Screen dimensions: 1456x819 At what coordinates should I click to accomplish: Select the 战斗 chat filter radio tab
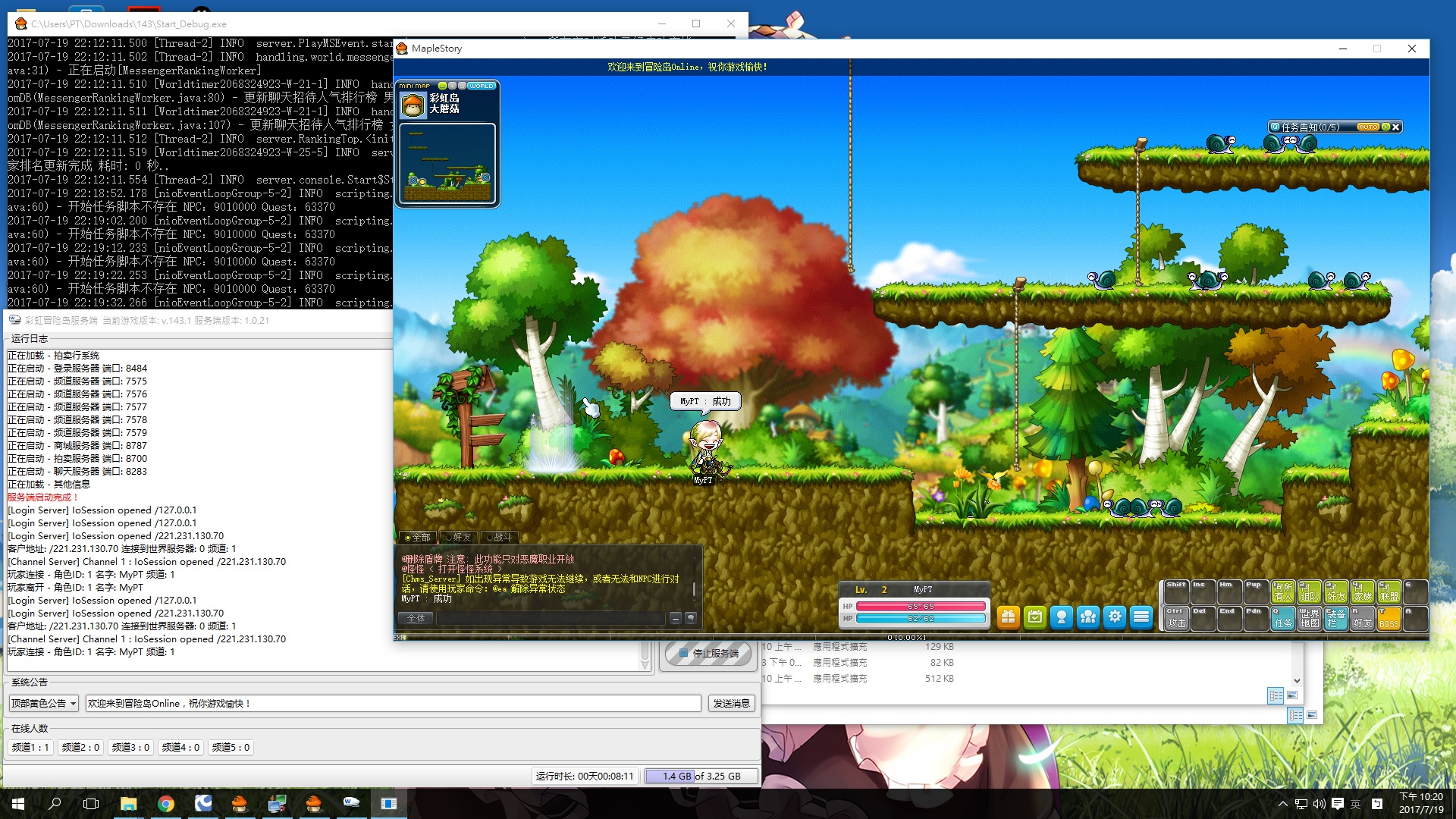pyautogui.click(x=498, y=537)
